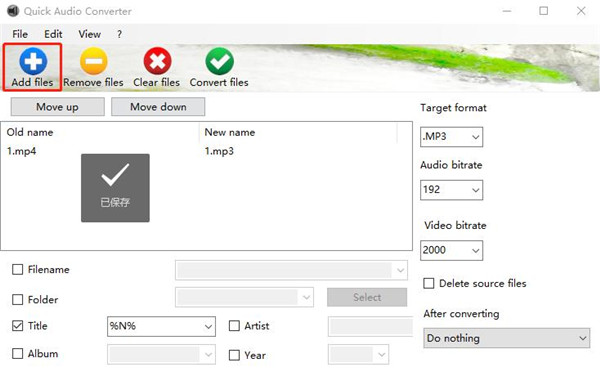Open the Title %N% pattern combo box
This screenshot has width=600, height=371.
161,326
